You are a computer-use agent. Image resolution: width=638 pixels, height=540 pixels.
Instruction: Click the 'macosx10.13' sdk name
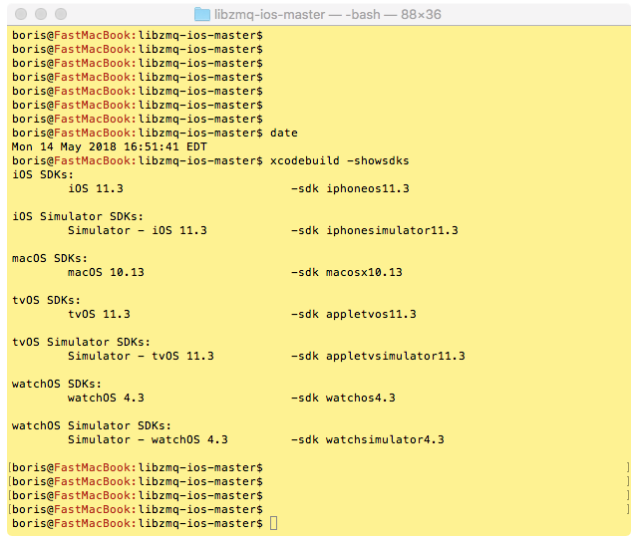click(364, 272)
